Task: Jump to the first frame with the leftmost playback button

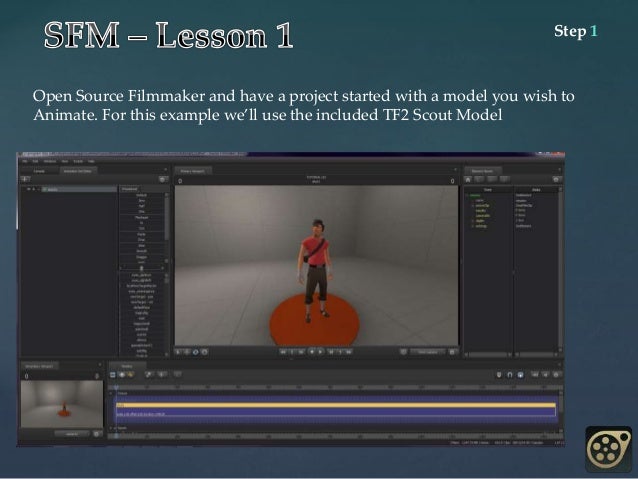Action: [283, 352]
